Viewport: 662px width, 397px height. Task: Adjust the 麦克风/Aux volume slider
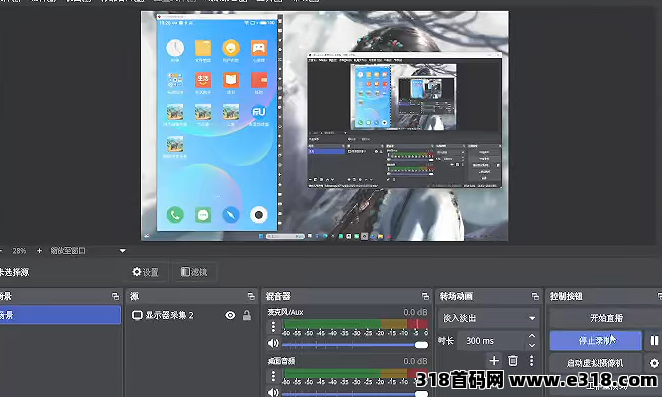(355, 345)
